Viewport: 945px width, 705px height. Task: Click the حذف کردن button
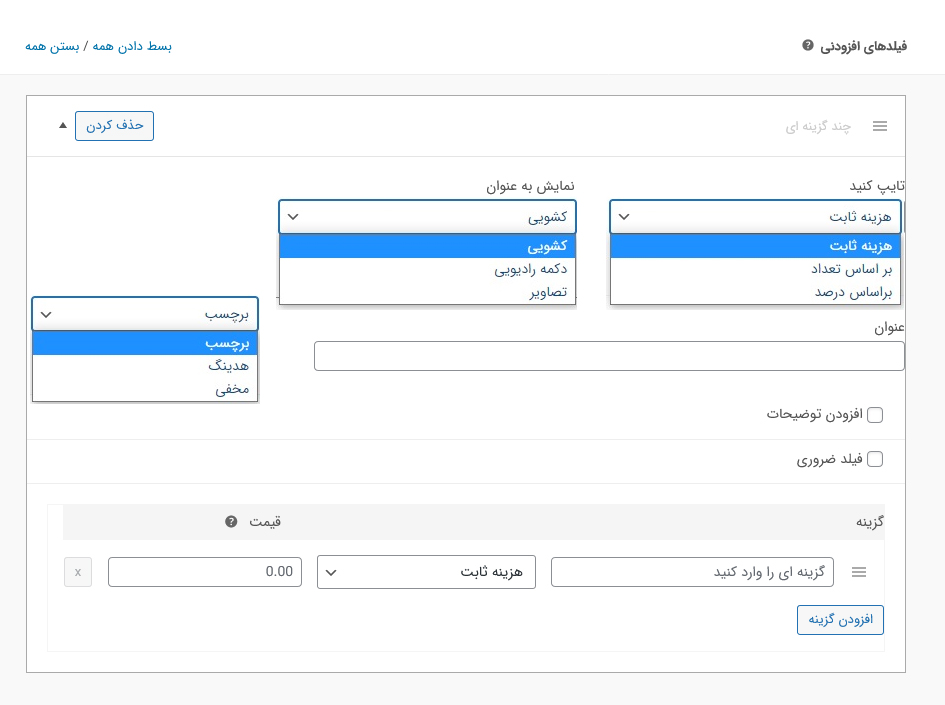114,125
